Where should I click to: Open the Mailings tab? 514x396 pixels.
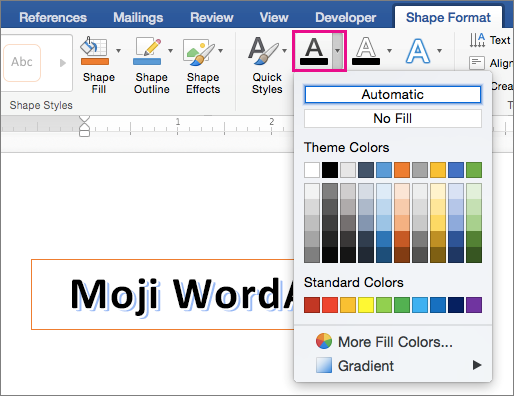pos(138,17)
